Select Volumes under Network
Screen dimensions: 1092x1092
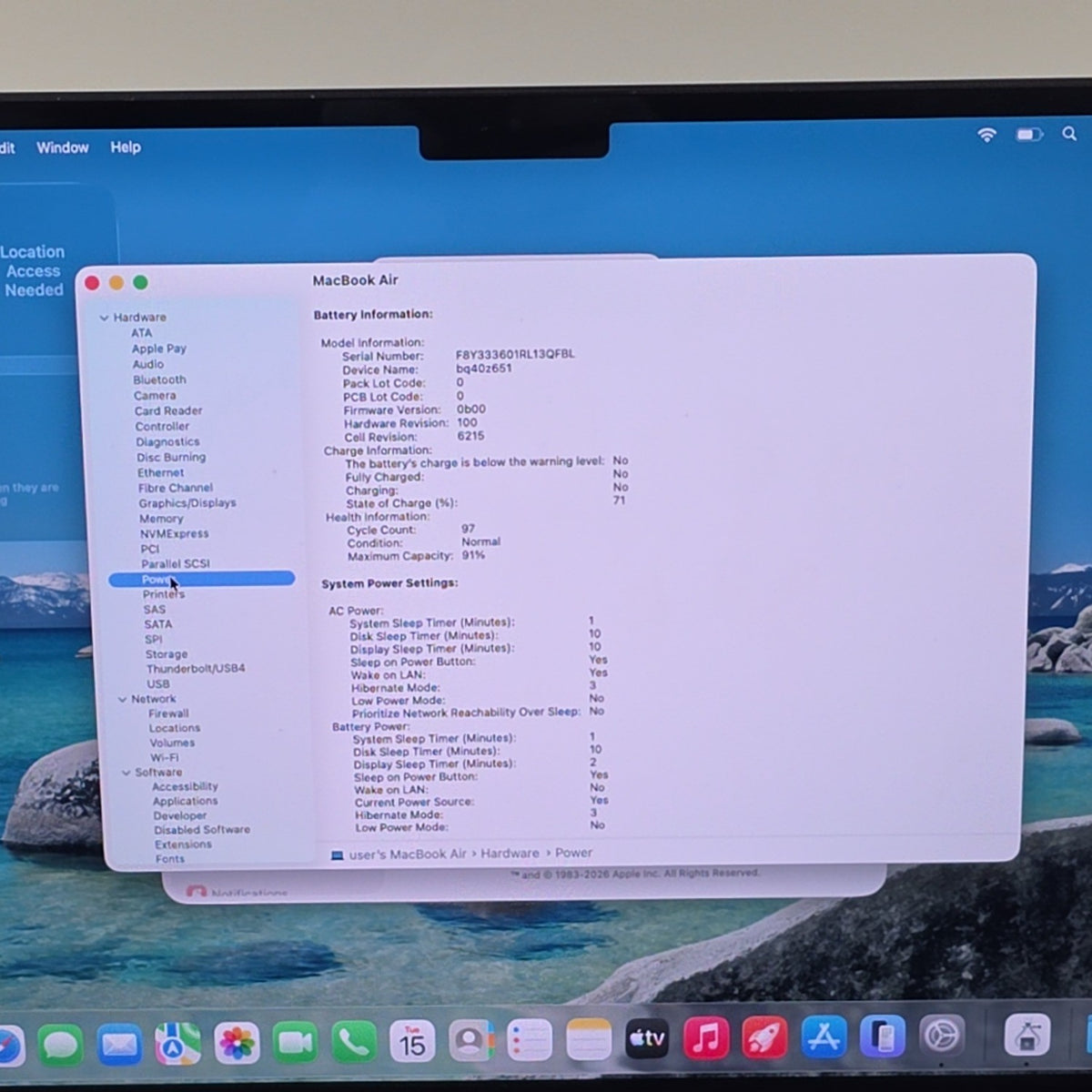coord(172,743)
